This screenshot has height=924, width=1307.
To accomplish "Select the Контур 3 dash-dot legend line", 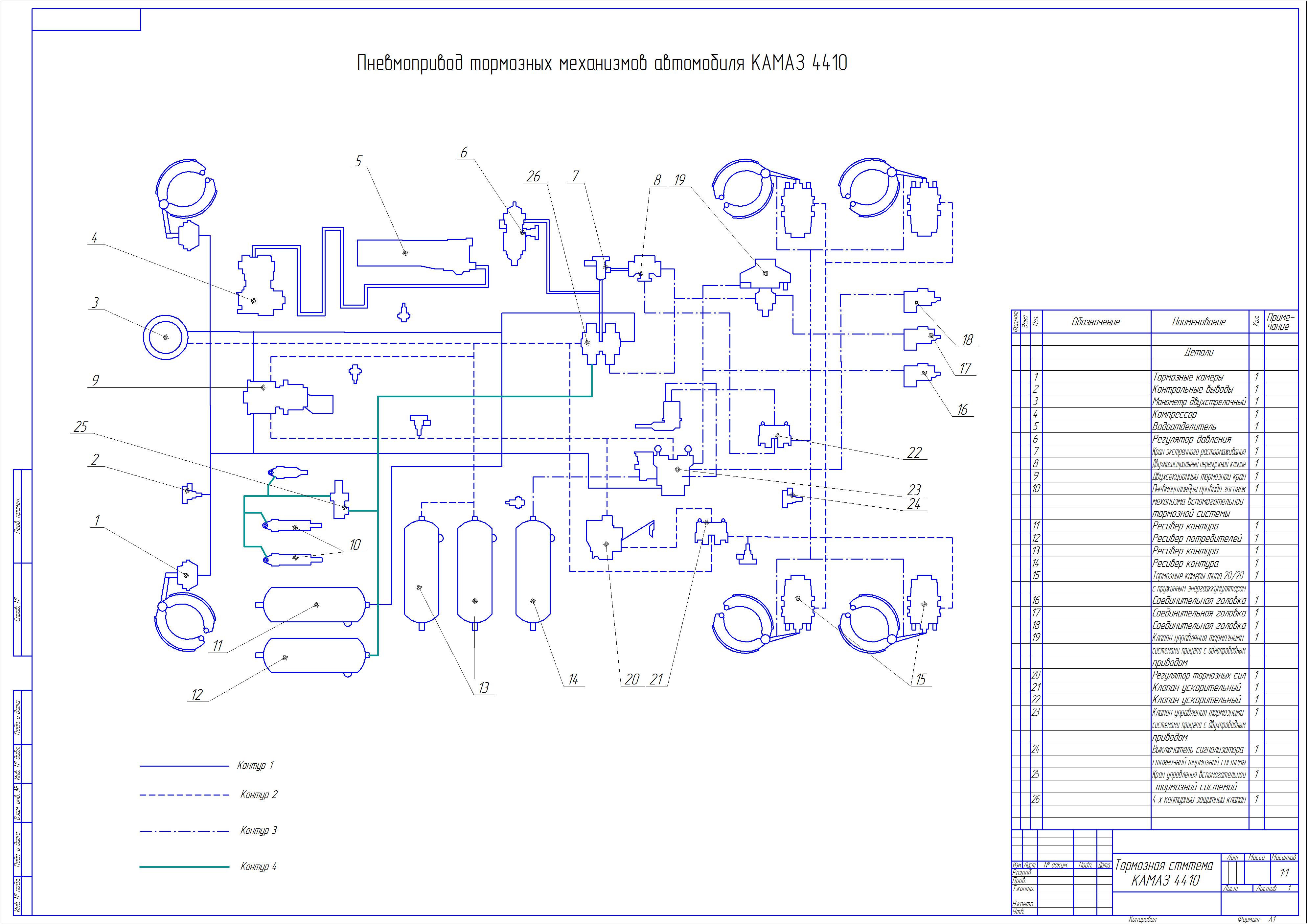I will (x=184, y=831).
